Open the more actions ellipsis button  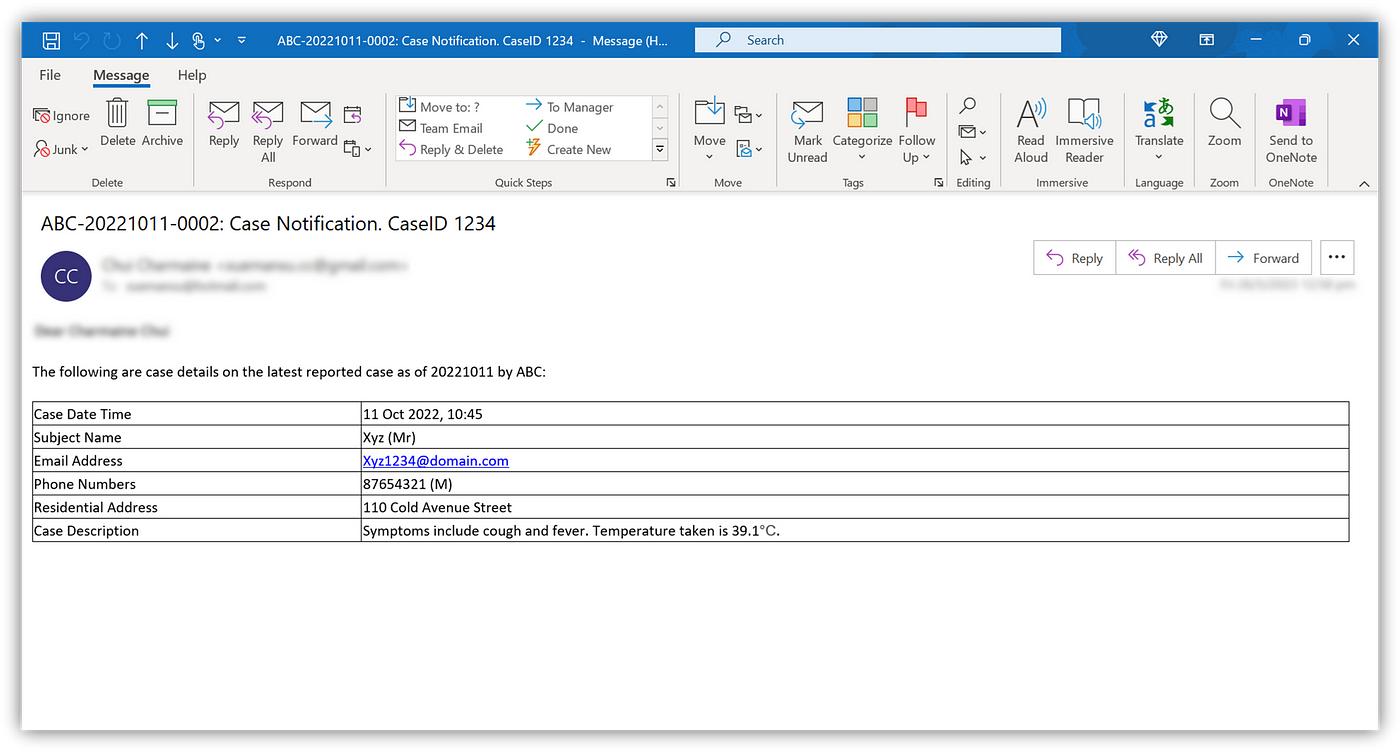[x=1337, y=258]
